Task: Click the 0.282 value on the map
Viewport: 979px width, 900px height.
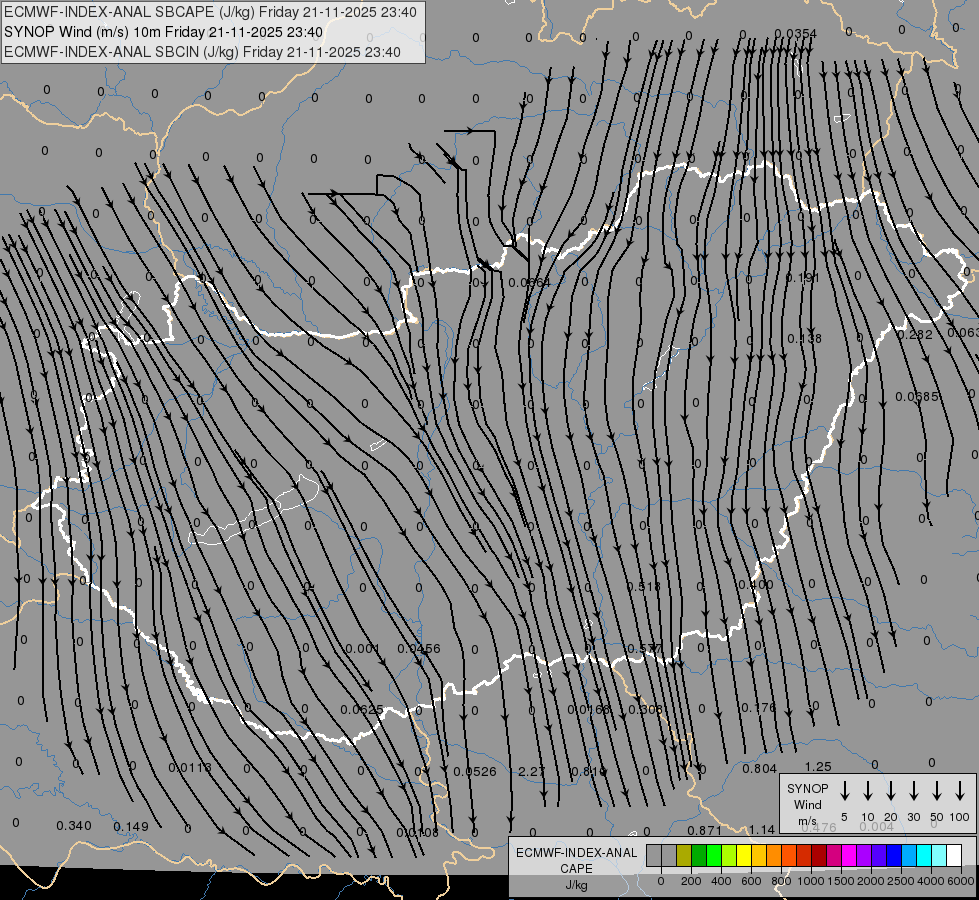Action: pos(915,335)
